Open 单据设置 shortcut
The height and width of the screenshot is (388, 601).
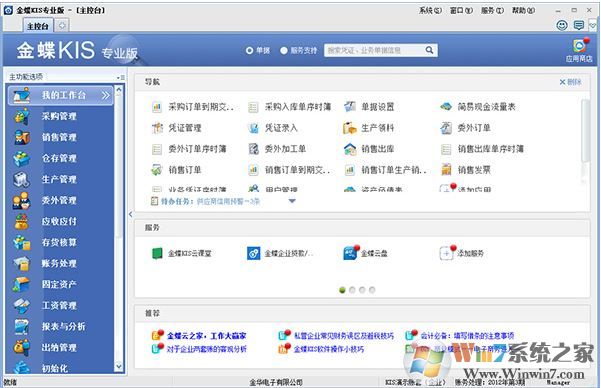(369, 107)
